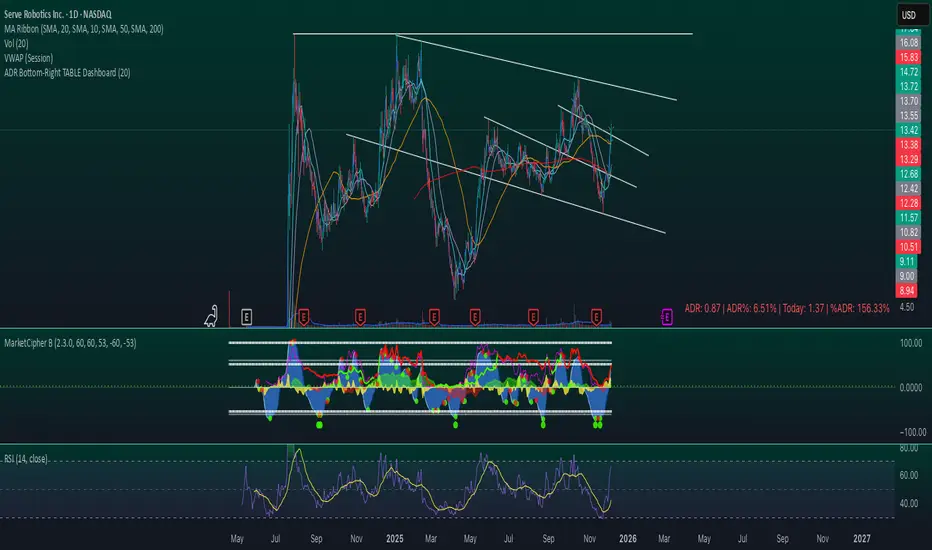Click the red 15.83 price label
The image size is (932, 550).
(908, 57)
